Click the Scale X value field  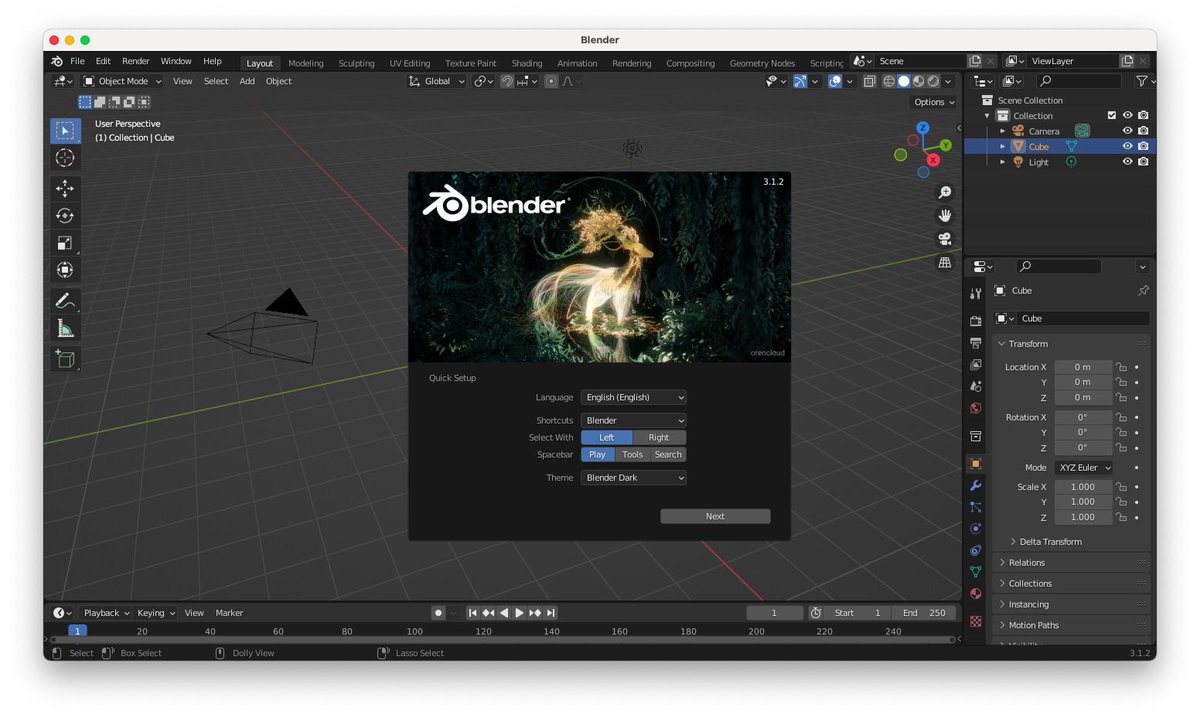point(1083,487)
